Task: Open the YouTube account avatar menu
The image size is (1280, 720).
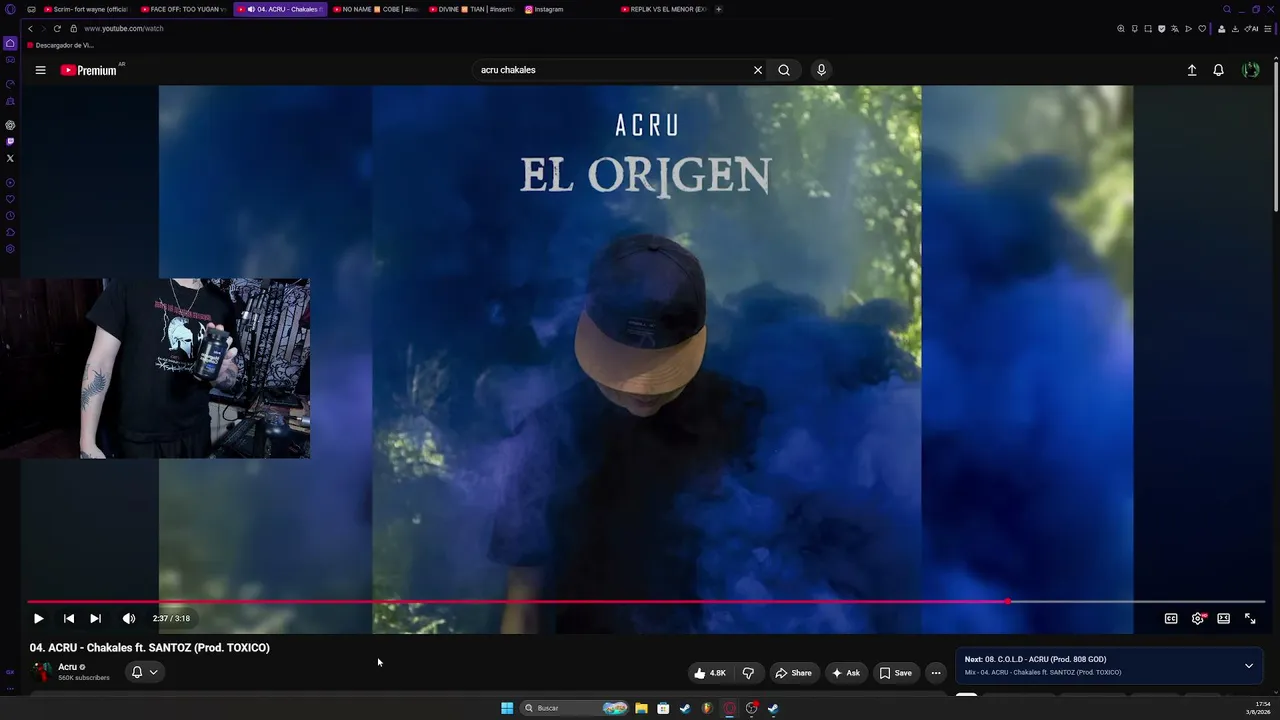Action: (1250, 70)
